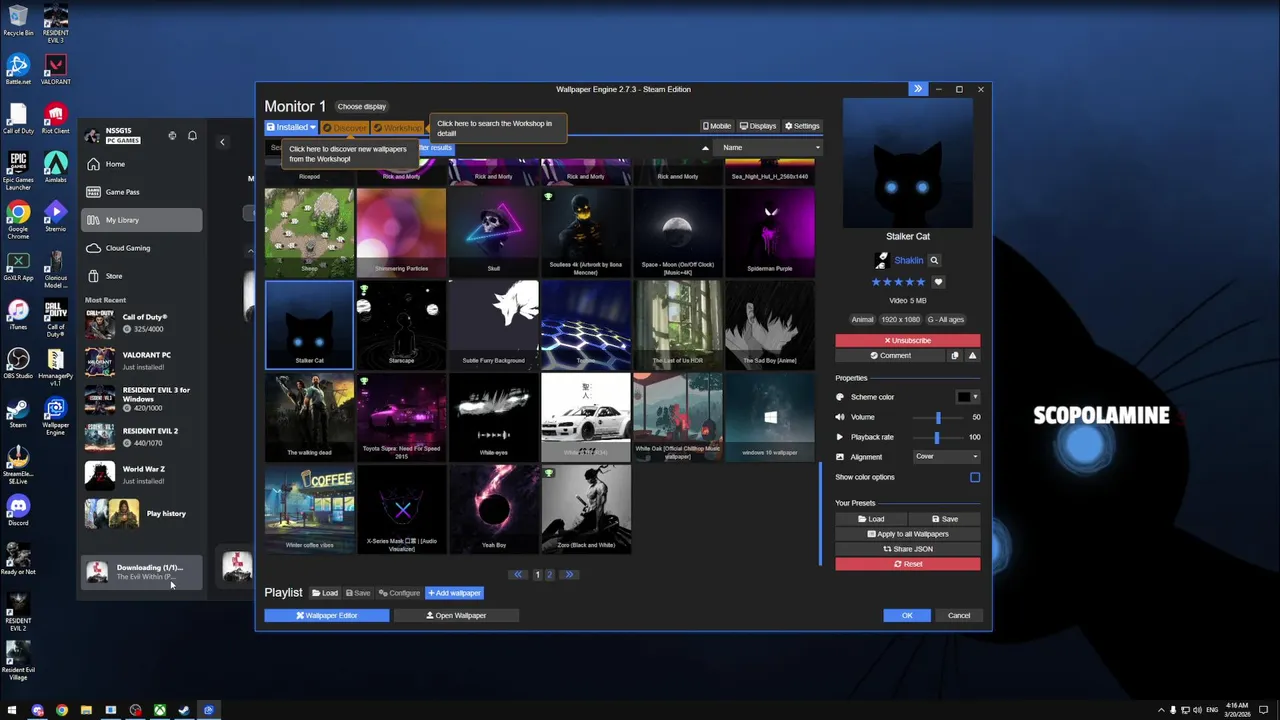Launch the Steam desktop shortcut
This screenshot has height=720, width=1280.
click(x=18, y=415)
